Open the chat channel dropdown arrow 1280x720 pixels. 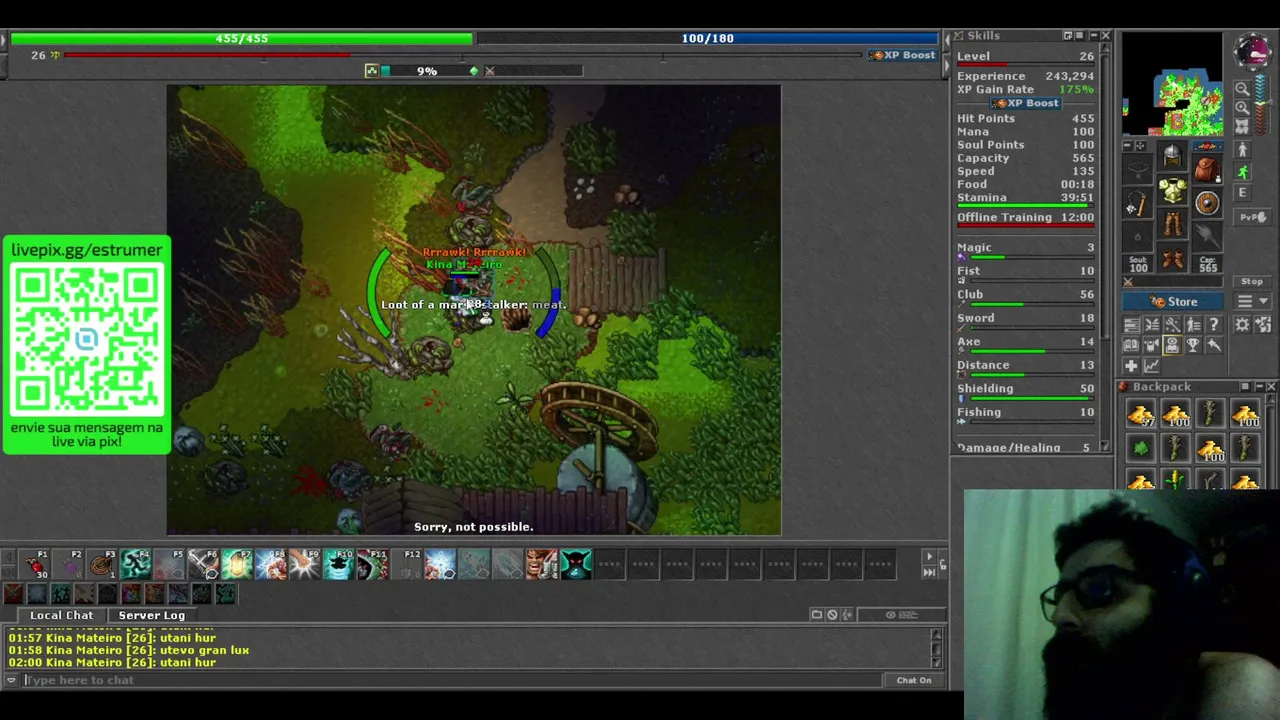11,680
